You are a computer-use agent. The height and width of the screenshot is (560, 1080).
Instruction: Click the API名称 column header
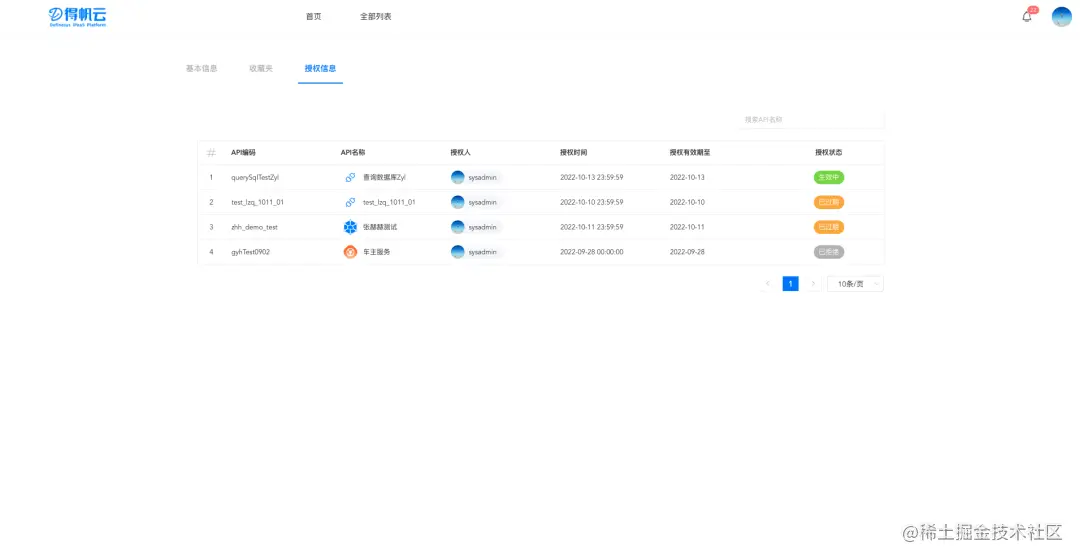click(x=353, y=152)
